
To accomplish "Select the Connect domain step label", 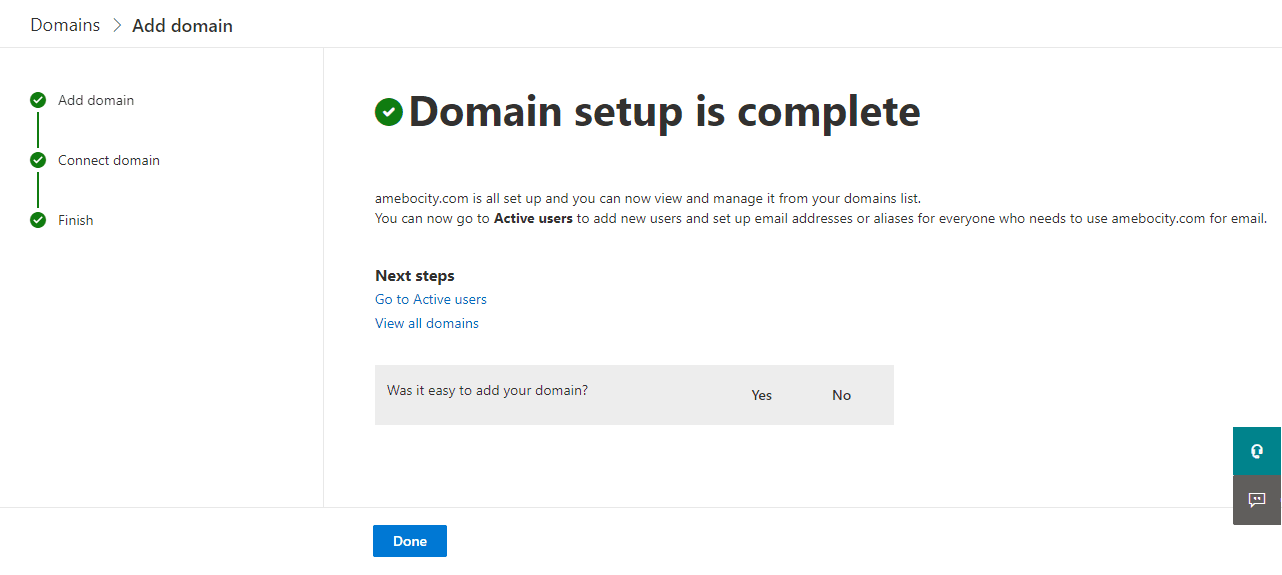I will (x=109, y=160).
